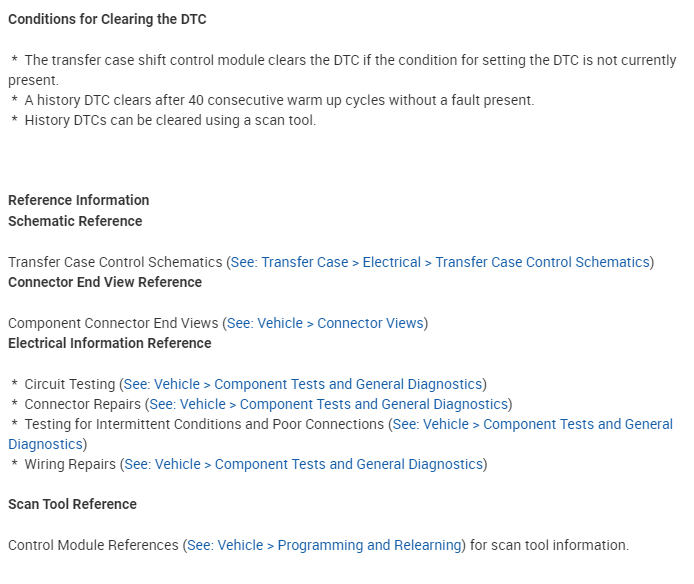This screenshot has height=584, width=694.
Task: Click the transfer case shift control module bullet
Action: click(x=340, y=60)
